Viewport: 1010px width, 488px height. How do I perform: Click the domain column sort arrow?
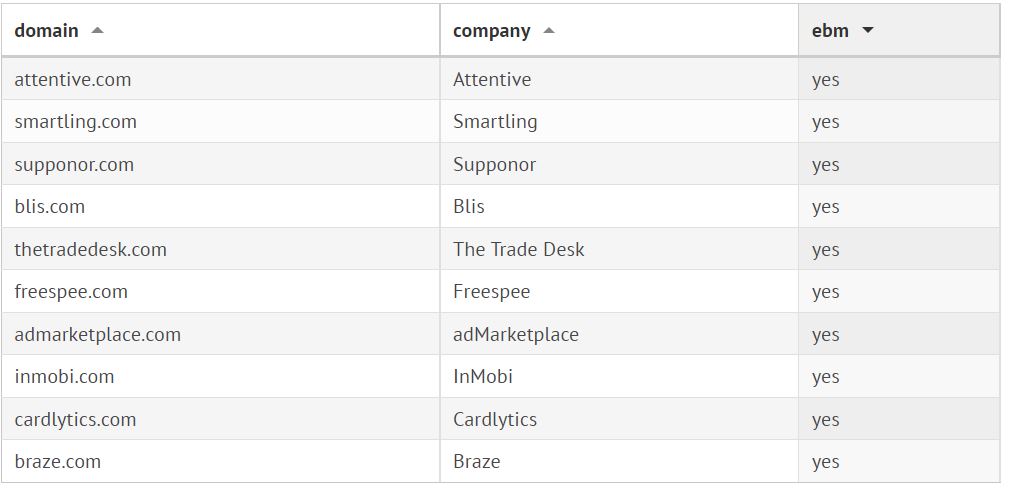click(x=97, y=31)
